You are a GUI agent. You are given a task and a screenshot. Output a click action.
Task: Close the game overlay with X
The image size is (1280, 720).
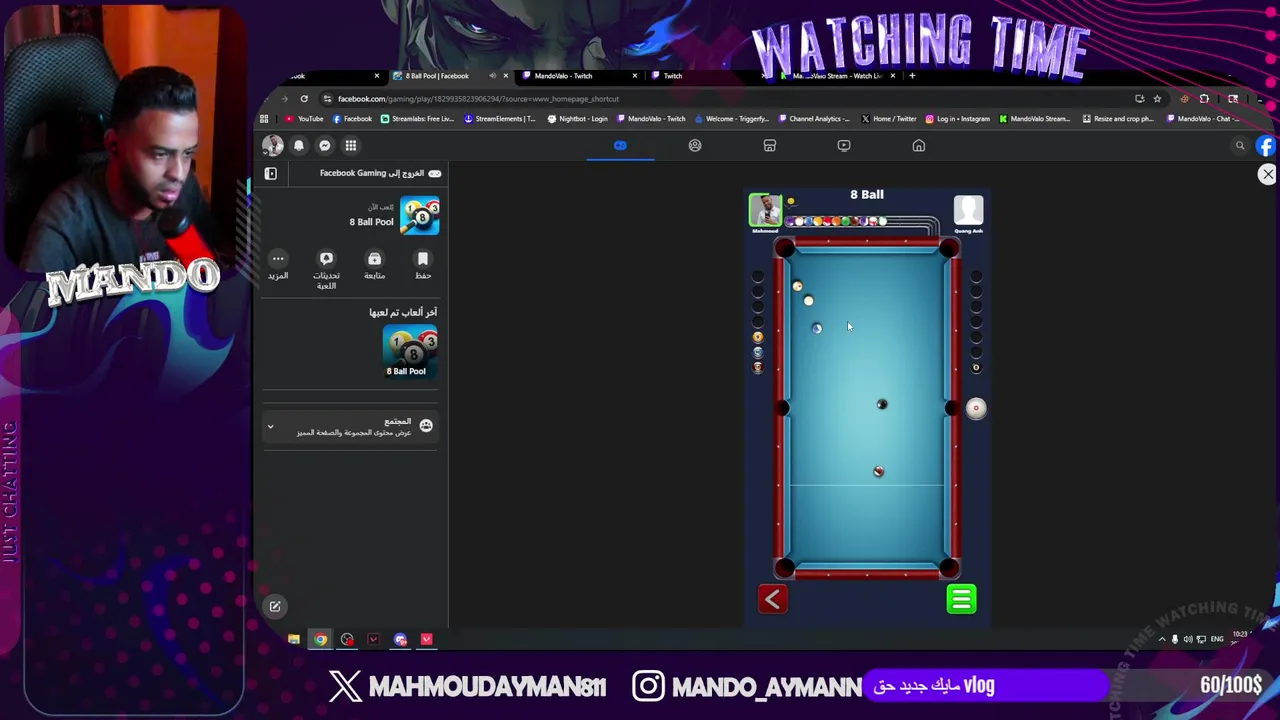(1268, 174)
